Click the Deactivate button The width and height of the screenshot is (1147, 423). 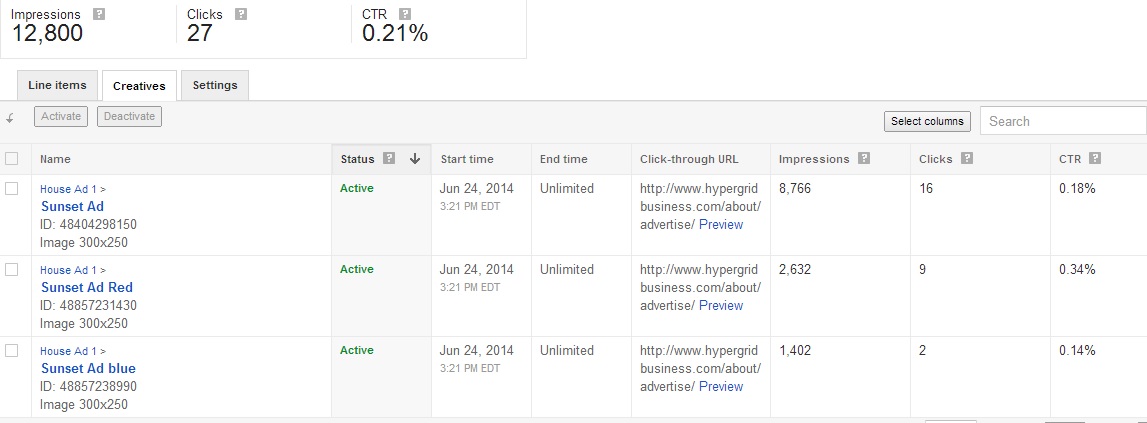(x=129, y=116)
